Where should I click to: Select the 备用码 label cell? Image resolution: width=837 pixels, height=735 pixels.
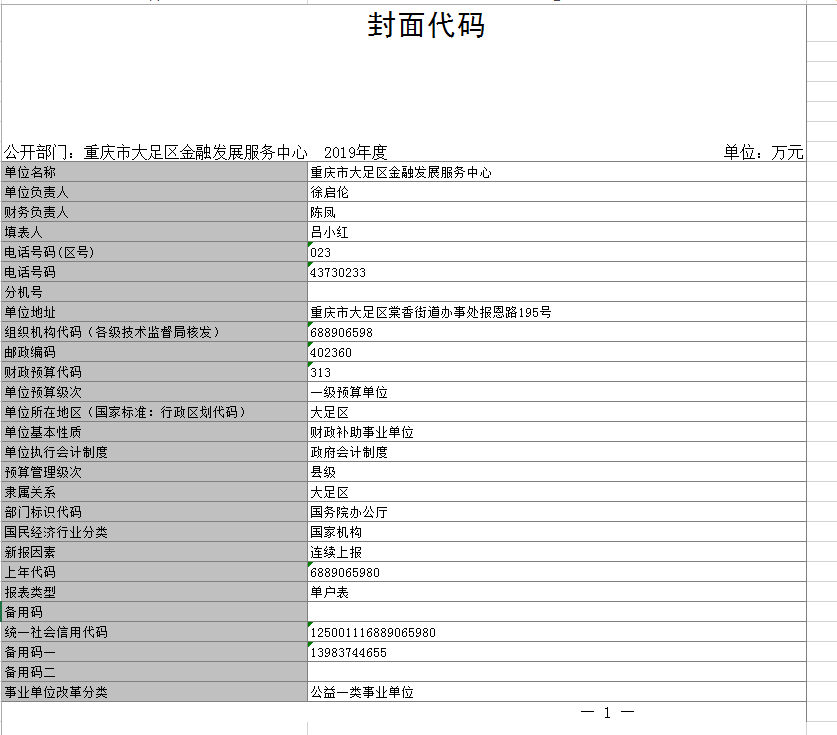[x=154, y=612]
